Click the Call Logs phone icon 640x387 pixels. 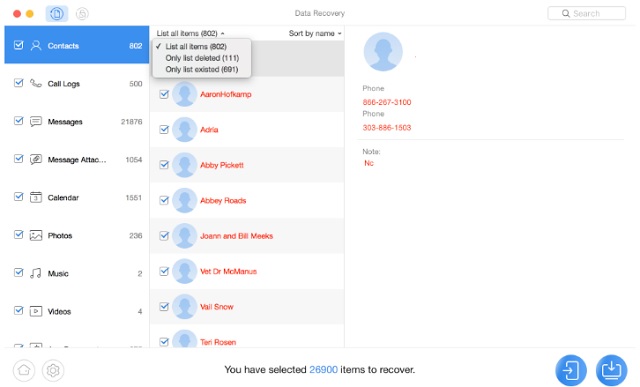(x=36, y=83)
